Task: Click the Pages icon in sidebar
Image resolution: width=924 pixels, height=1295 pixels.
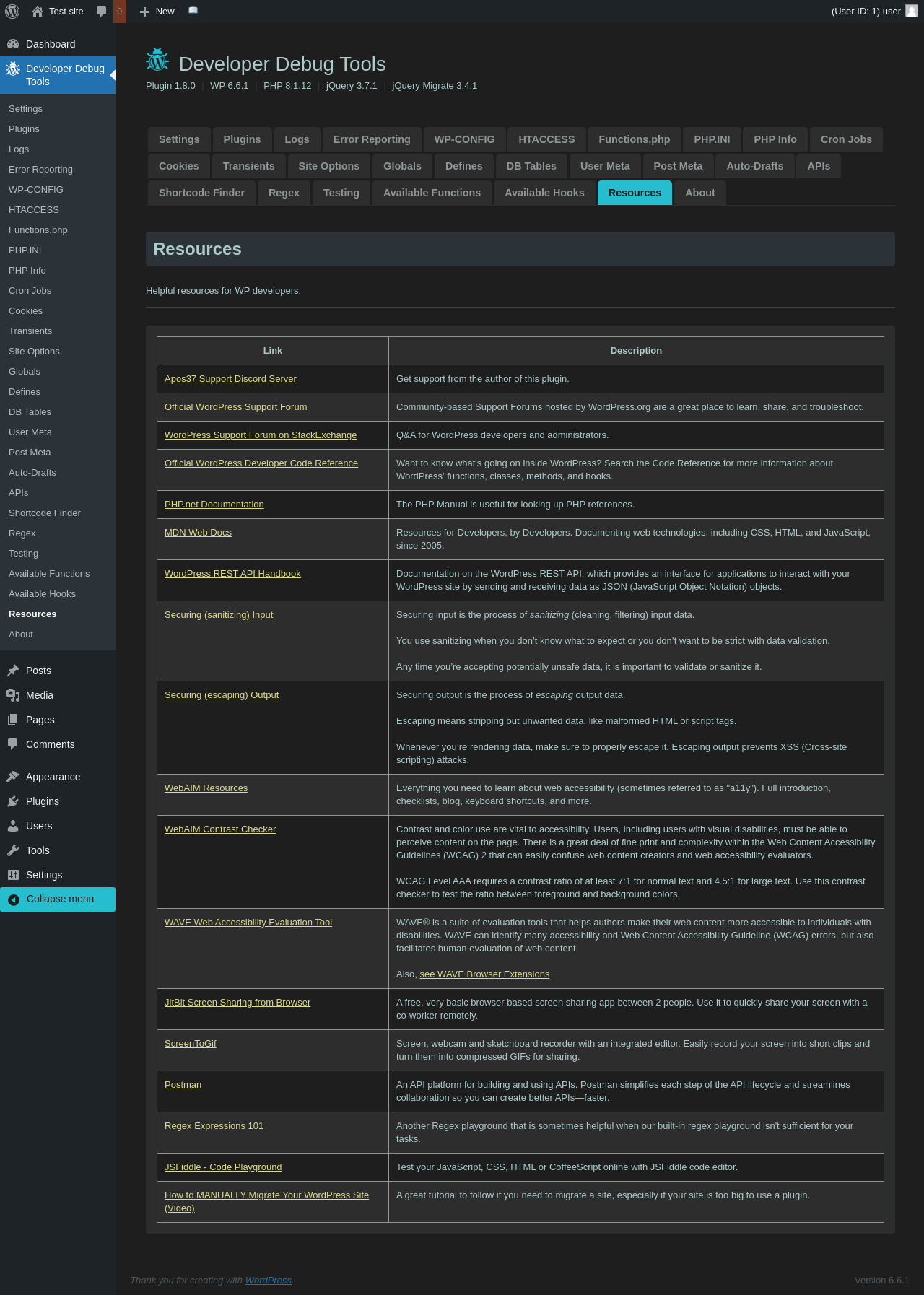Action: click(x=13, y=720)
